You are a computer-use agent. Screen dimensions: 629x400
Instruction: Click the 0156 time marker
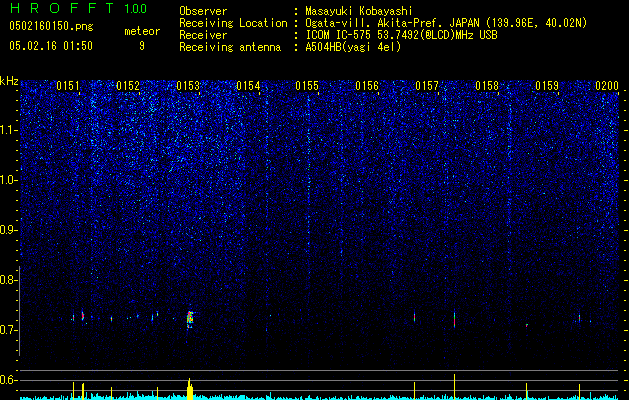pos(367,86)
